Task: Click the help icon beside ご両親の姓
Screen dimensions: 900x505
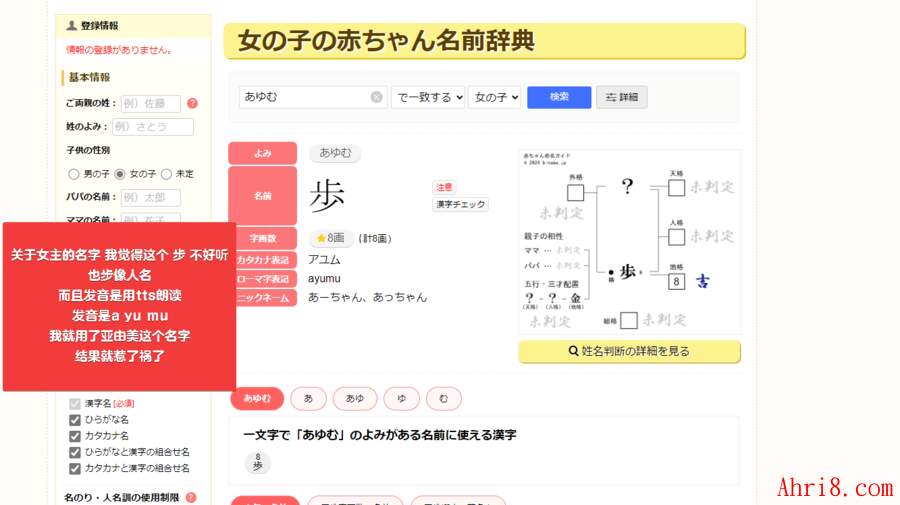Action: 192,103
